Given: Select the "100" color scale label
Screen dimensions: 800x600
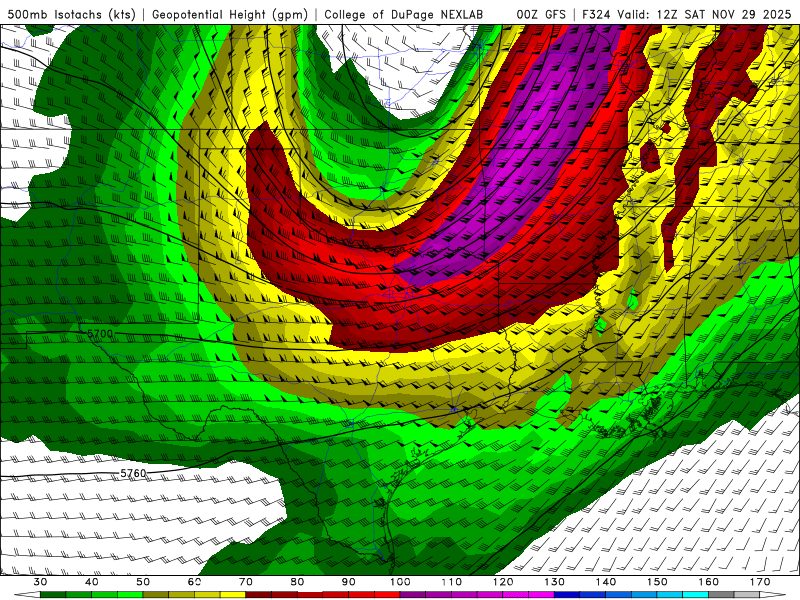Looking at the screenshot, I should (401, 582).
